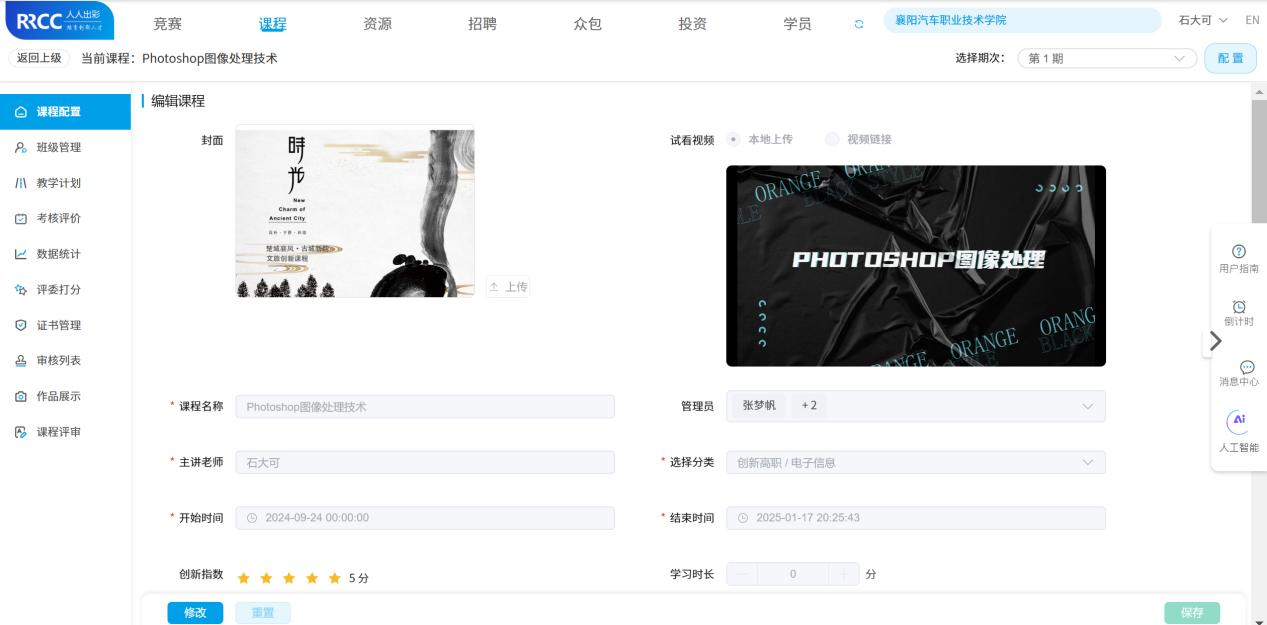The height and width of the screenshot is (625, 1267).
Task: Open 数据统计 in the sidebar
Action: click(x=59, y=254)
